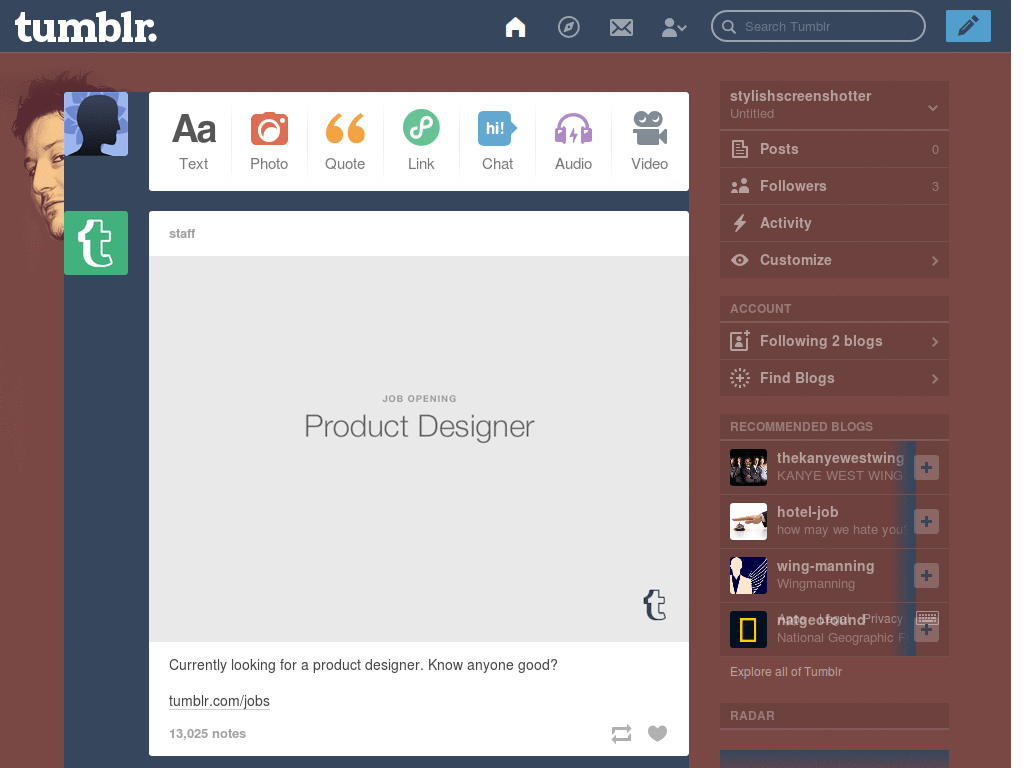This screenshot has width=1024, height=768.
Task: Click the blue pencil compose button
Action: tap(968, 26)
